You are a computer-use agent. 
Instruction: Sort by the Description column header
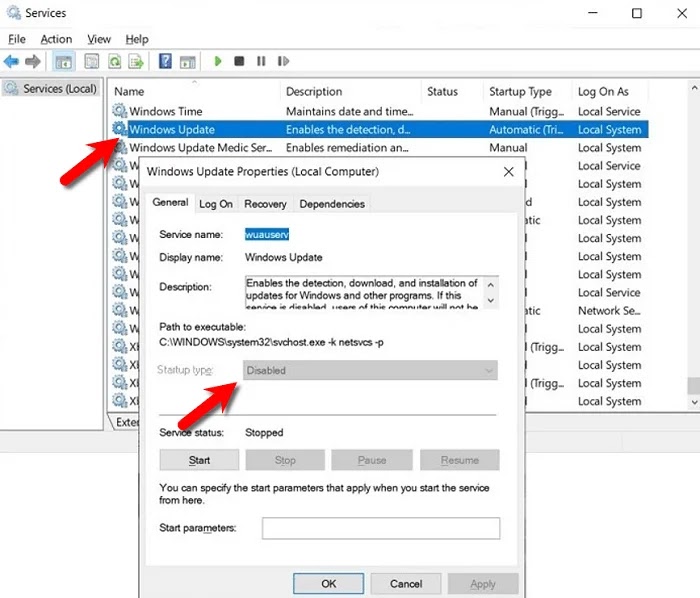tap(351, 91)
